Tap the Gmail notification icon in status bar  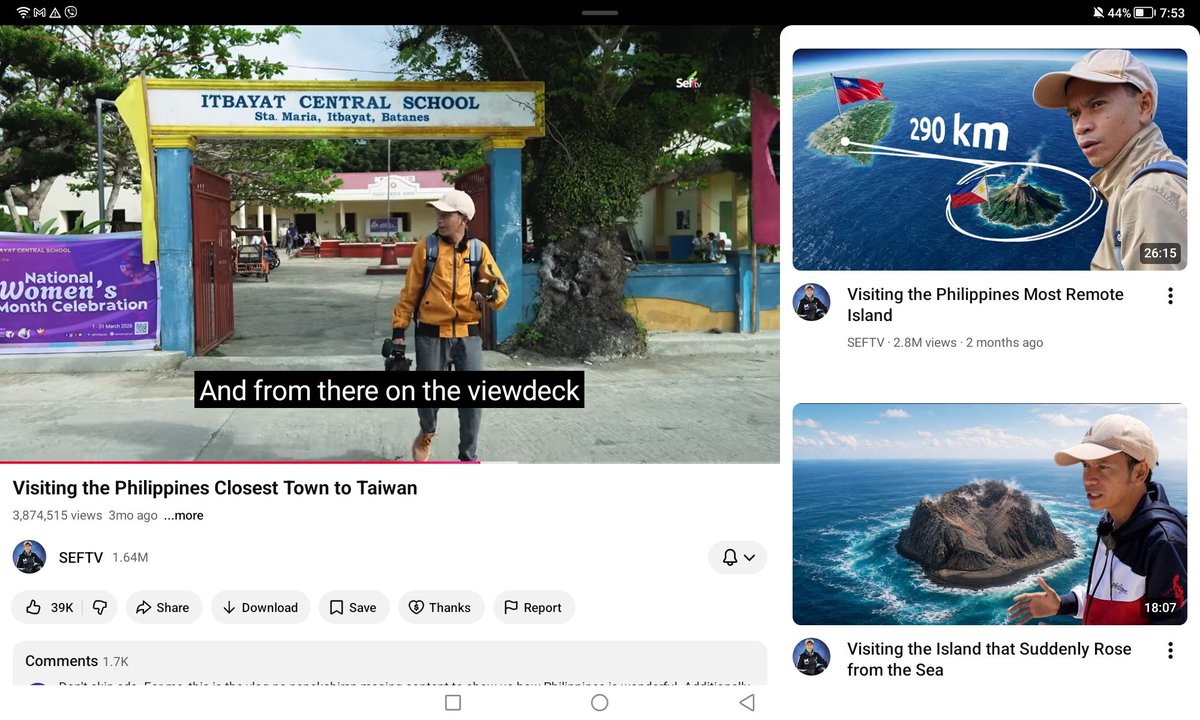[39, 12]
